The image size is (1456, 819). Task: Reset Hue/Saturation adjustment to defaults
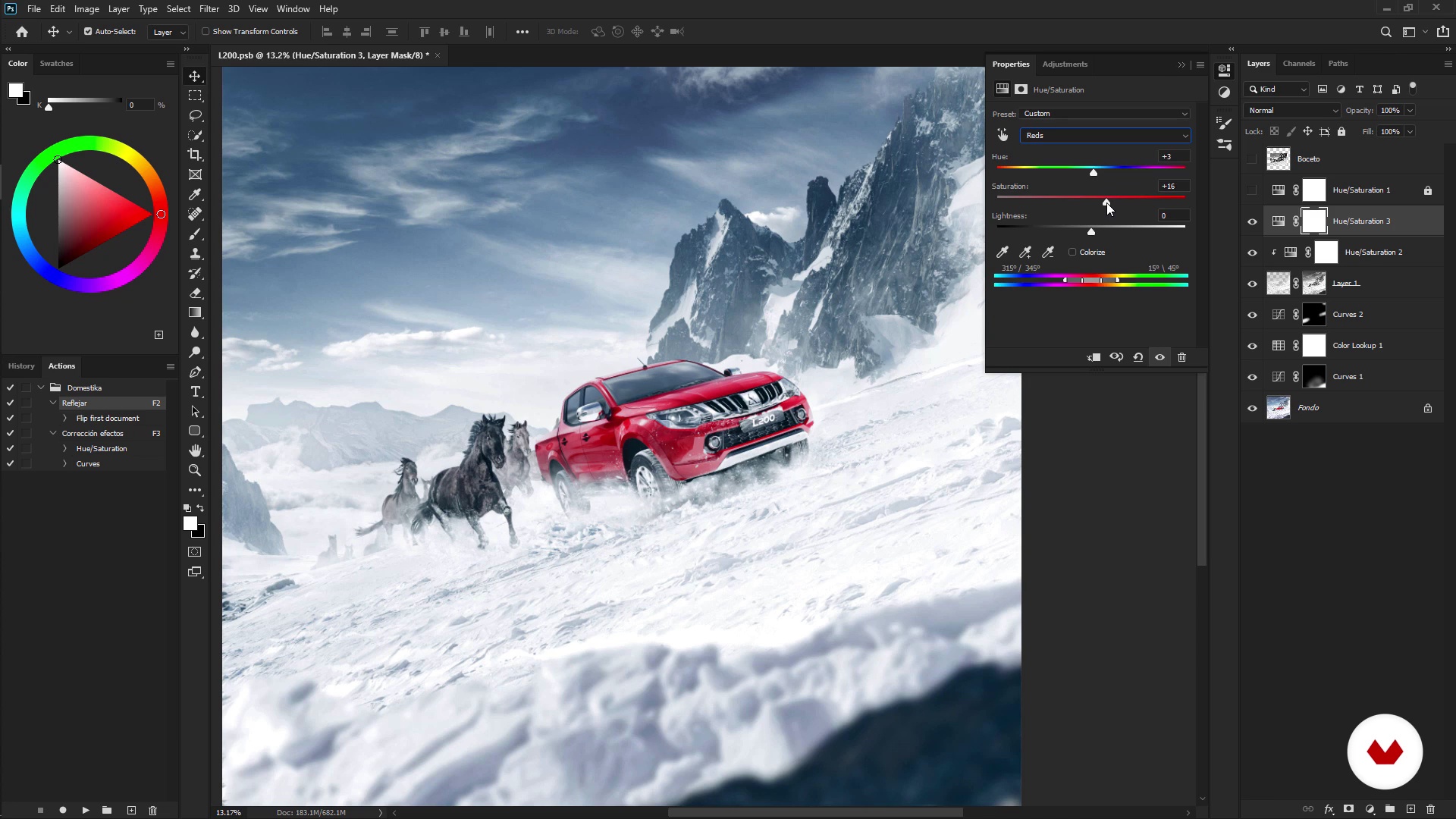pos(1138,357)
